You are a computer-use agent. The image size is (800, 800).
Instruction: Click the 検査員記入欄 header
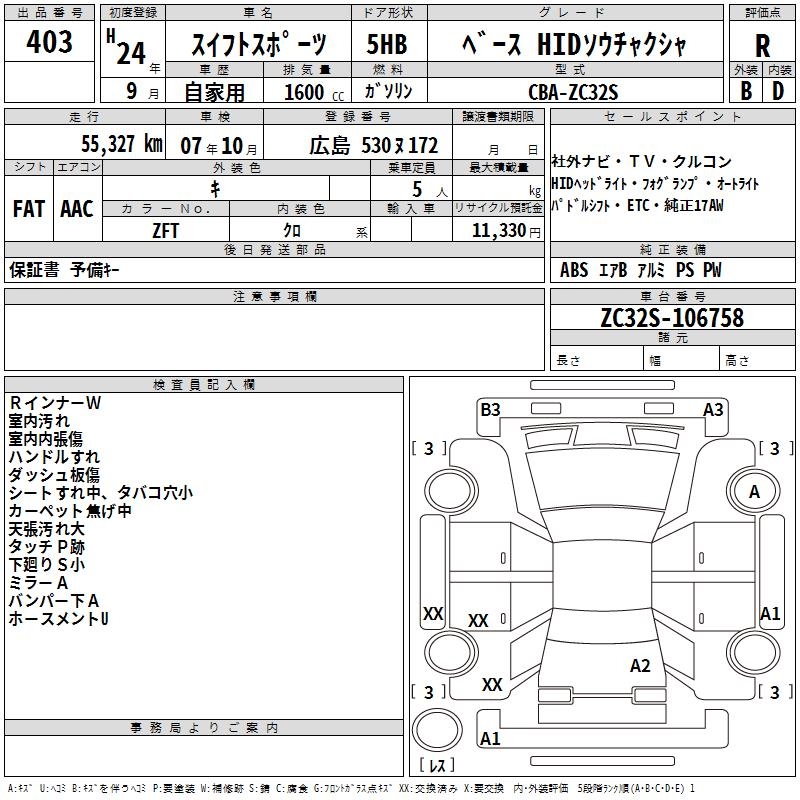204,385
